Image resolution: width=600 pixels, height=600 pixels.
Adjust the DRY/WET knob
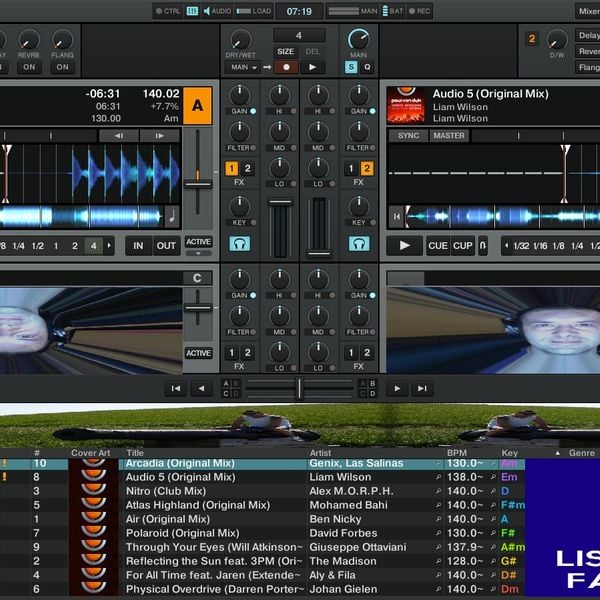[x=240, y=39]
